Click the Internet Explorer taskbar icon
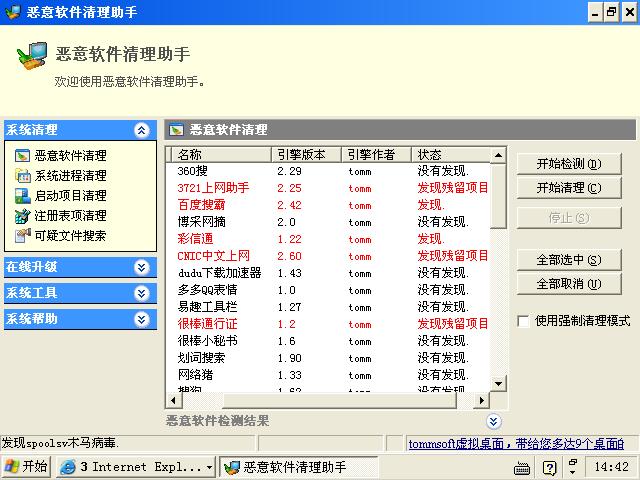 [68, 467]
